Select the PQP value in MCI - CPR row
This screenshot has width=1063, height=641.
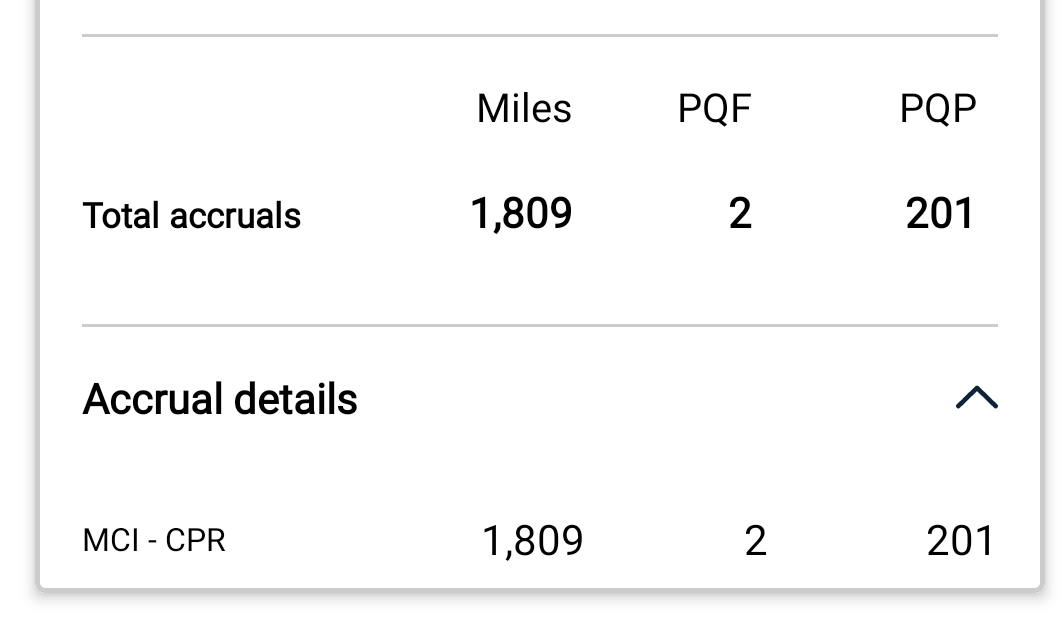point(960,541)
